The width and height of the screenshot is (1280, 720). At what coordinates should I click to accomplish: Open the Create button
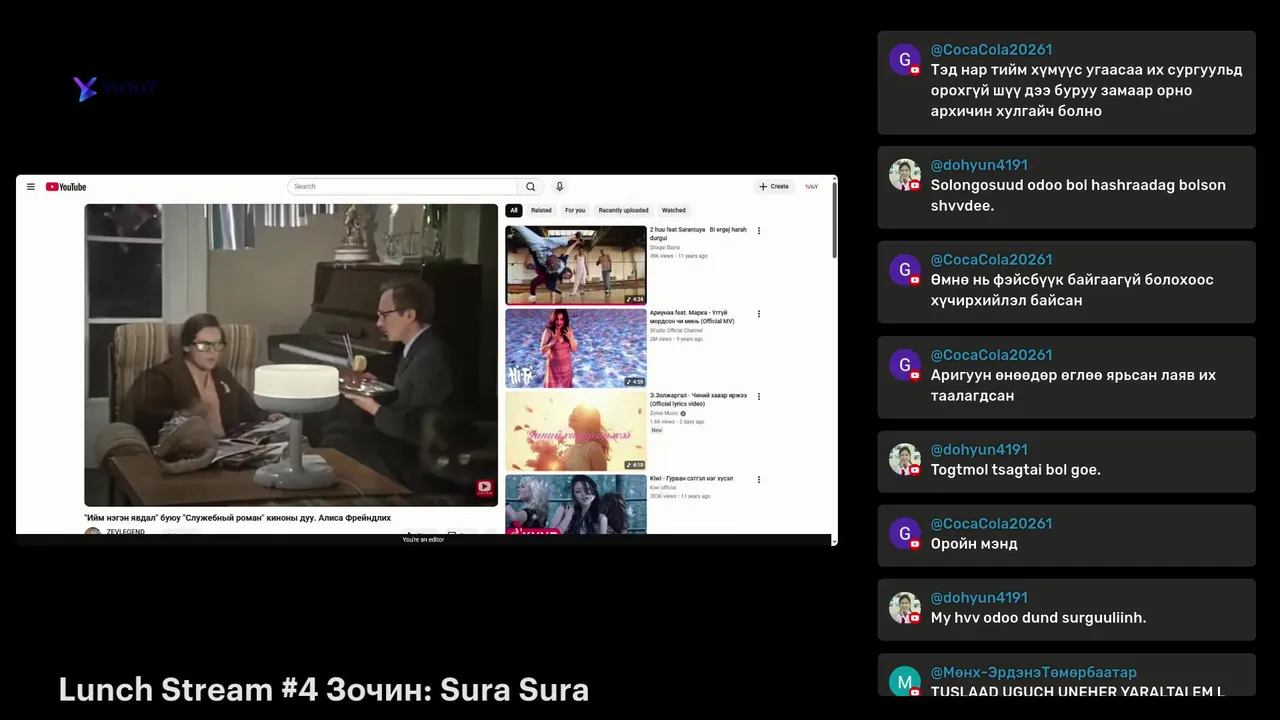point(774,187)
